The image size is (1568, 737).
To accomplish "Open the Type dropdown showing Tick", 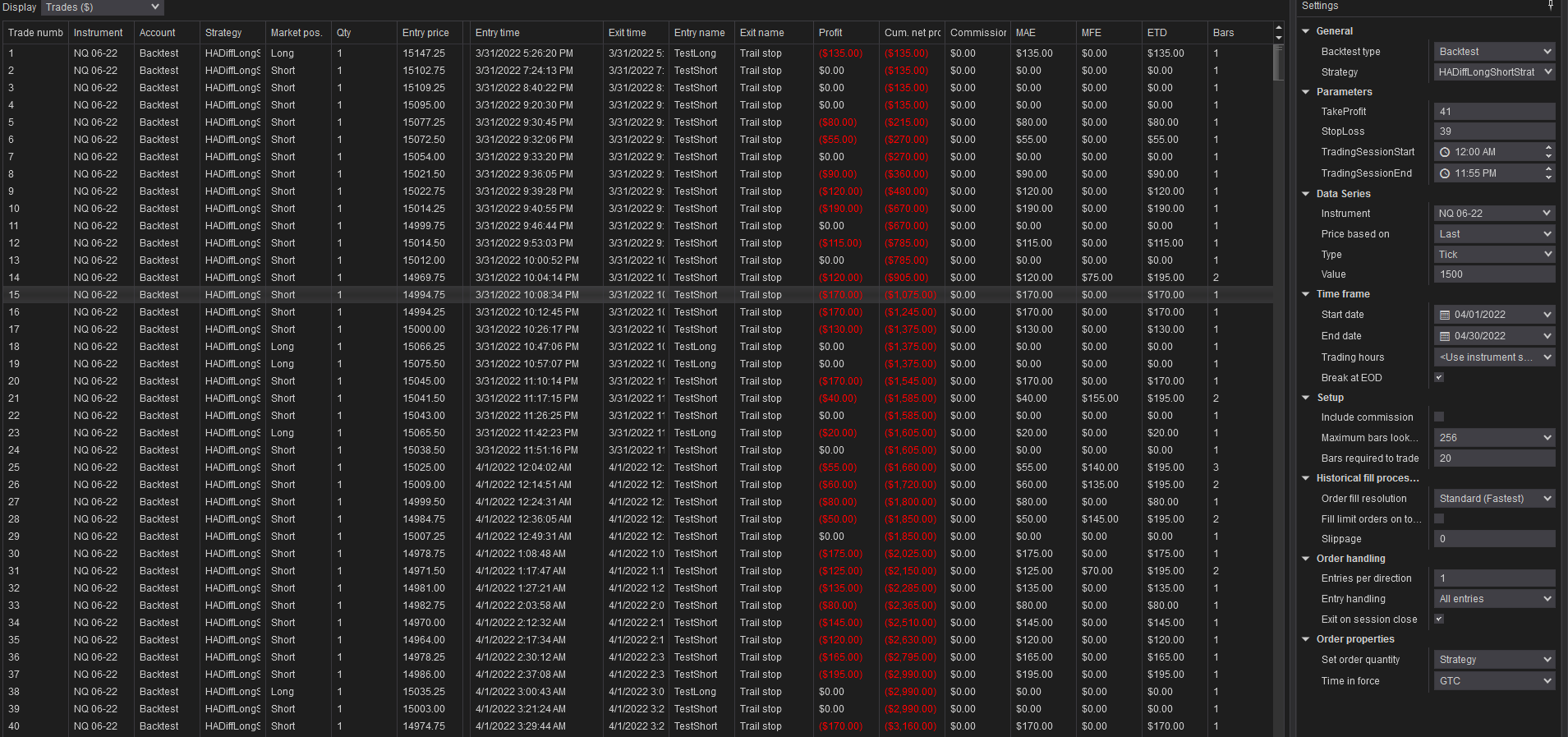I will 1494,255.
